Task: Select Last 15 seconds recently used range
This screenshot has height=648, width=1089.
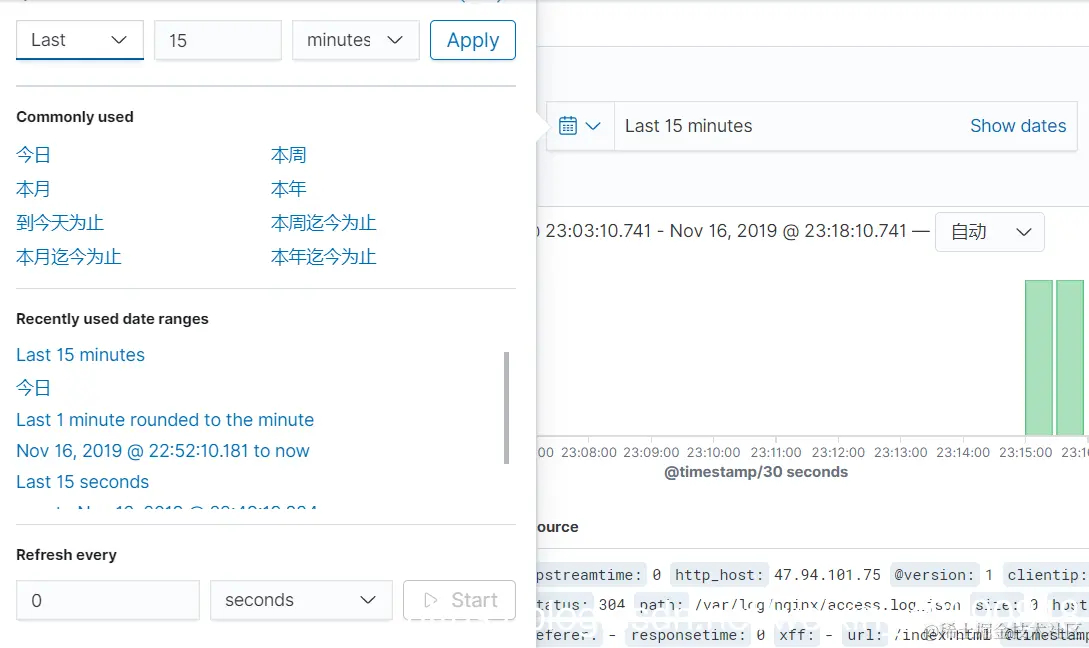Action: [82, 482]
